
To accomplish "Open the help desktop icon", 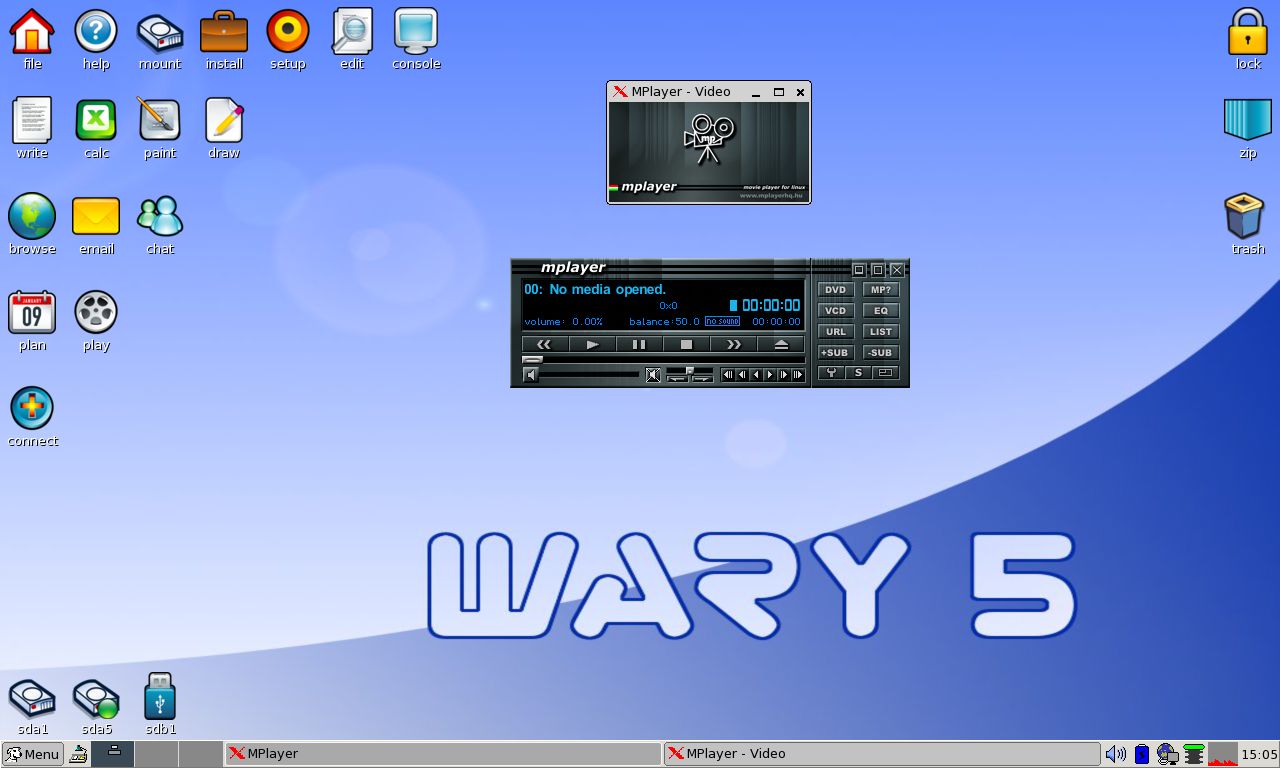I will [96, 39].
